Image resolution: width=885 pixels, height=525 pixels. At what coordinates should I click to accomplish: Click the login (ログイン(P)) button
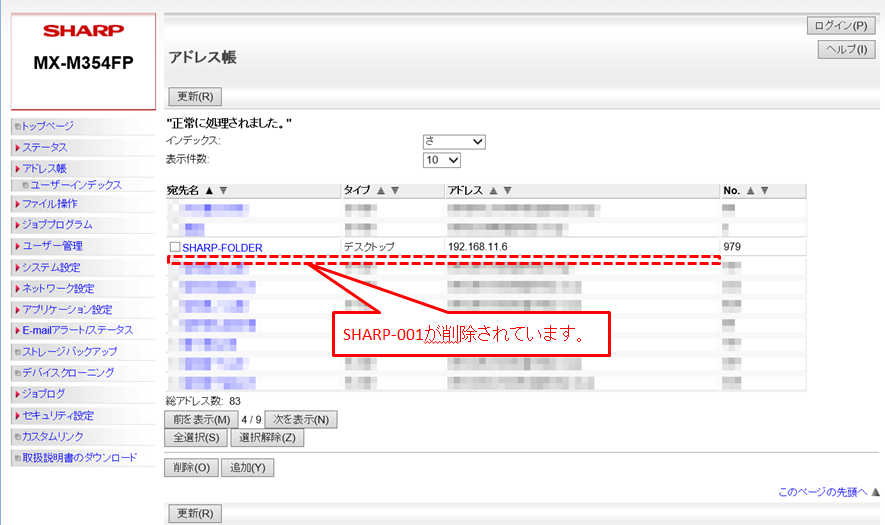click(x=841, y=25)
